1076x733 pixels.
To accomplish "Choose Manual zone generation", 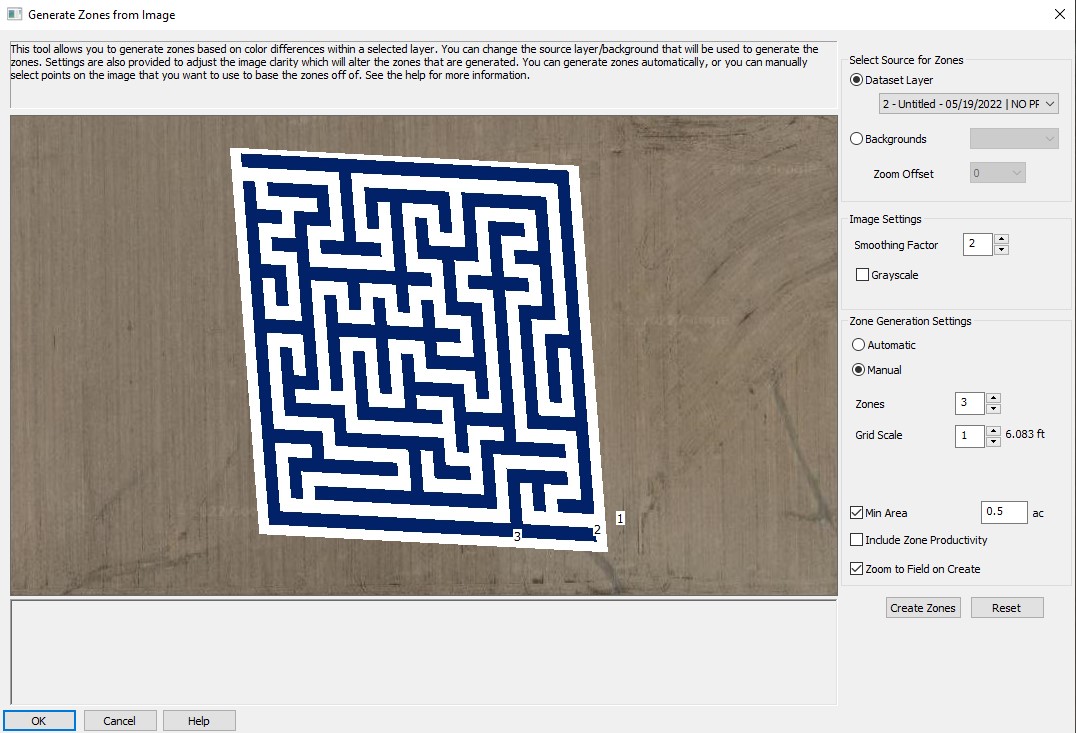I will pos(858,370).
